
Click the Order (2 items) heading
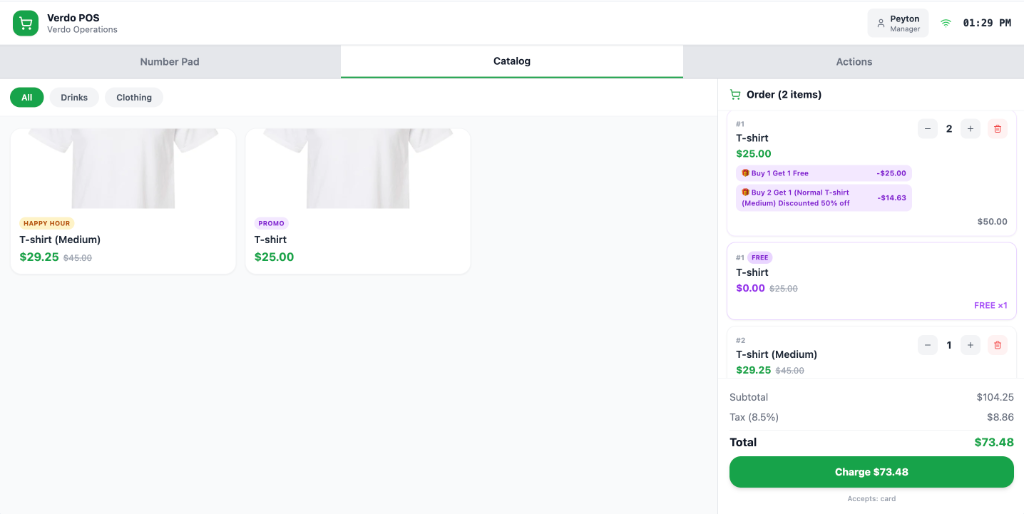(784, 95)
